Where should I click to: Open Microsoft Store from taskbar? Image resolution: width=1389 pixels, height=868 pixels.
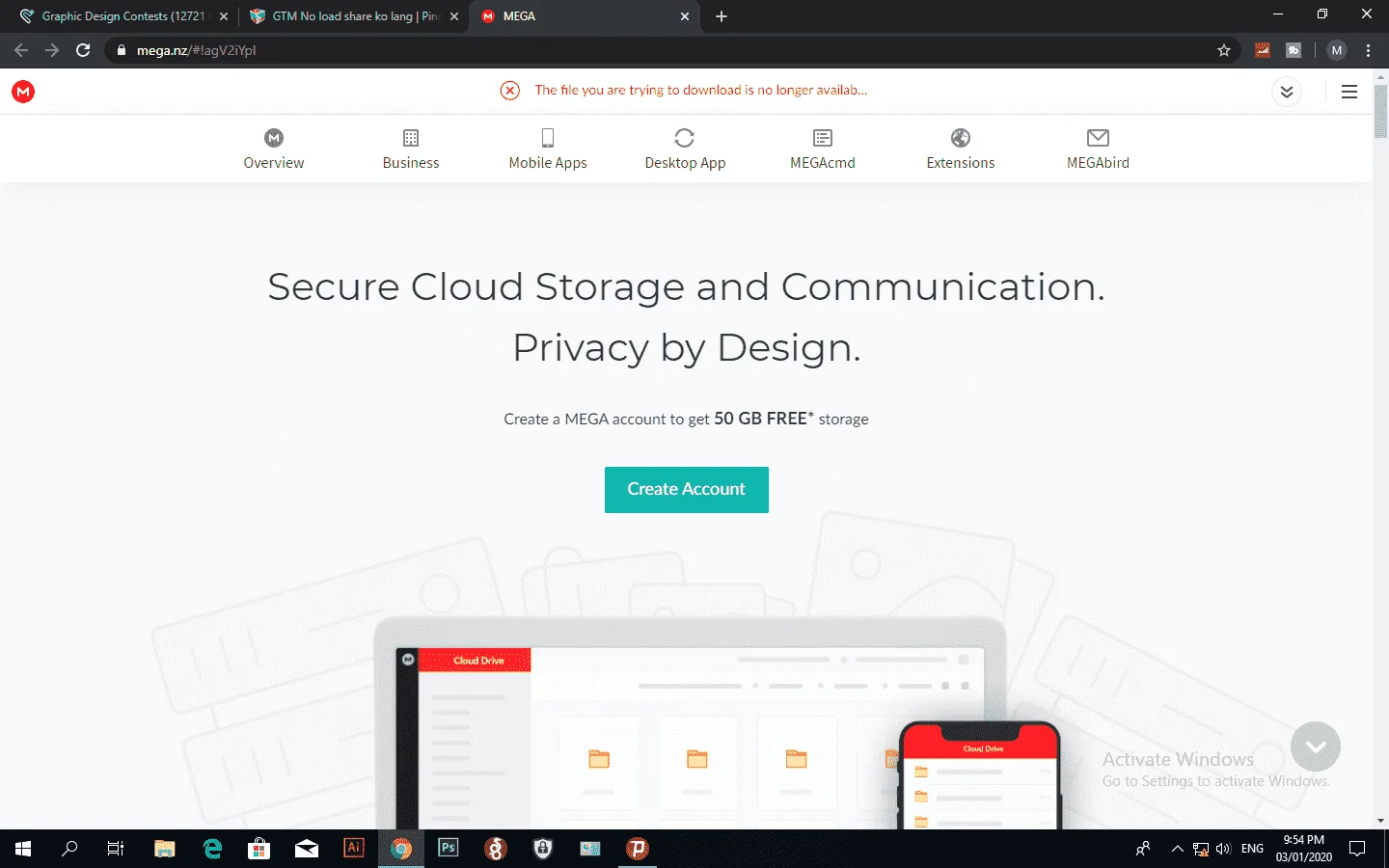pos(259,849)
